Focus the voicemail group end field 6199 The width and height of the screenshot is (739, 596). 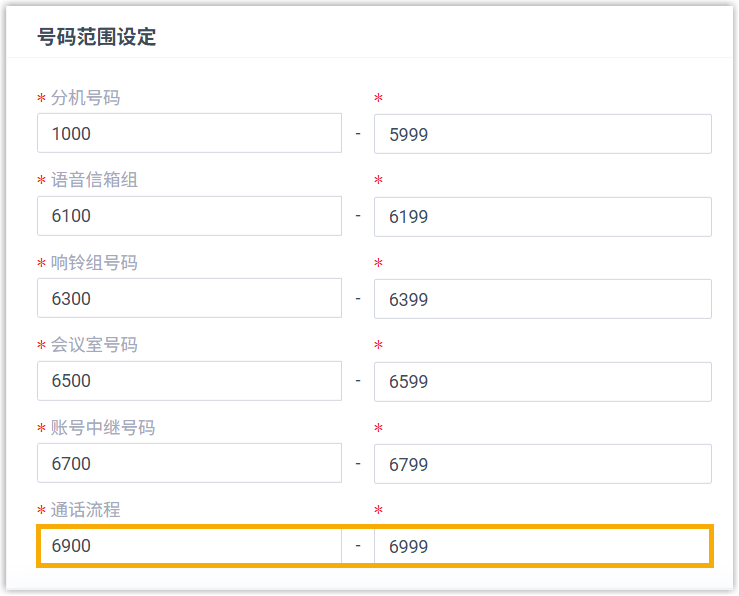click(x=542, y=216)
